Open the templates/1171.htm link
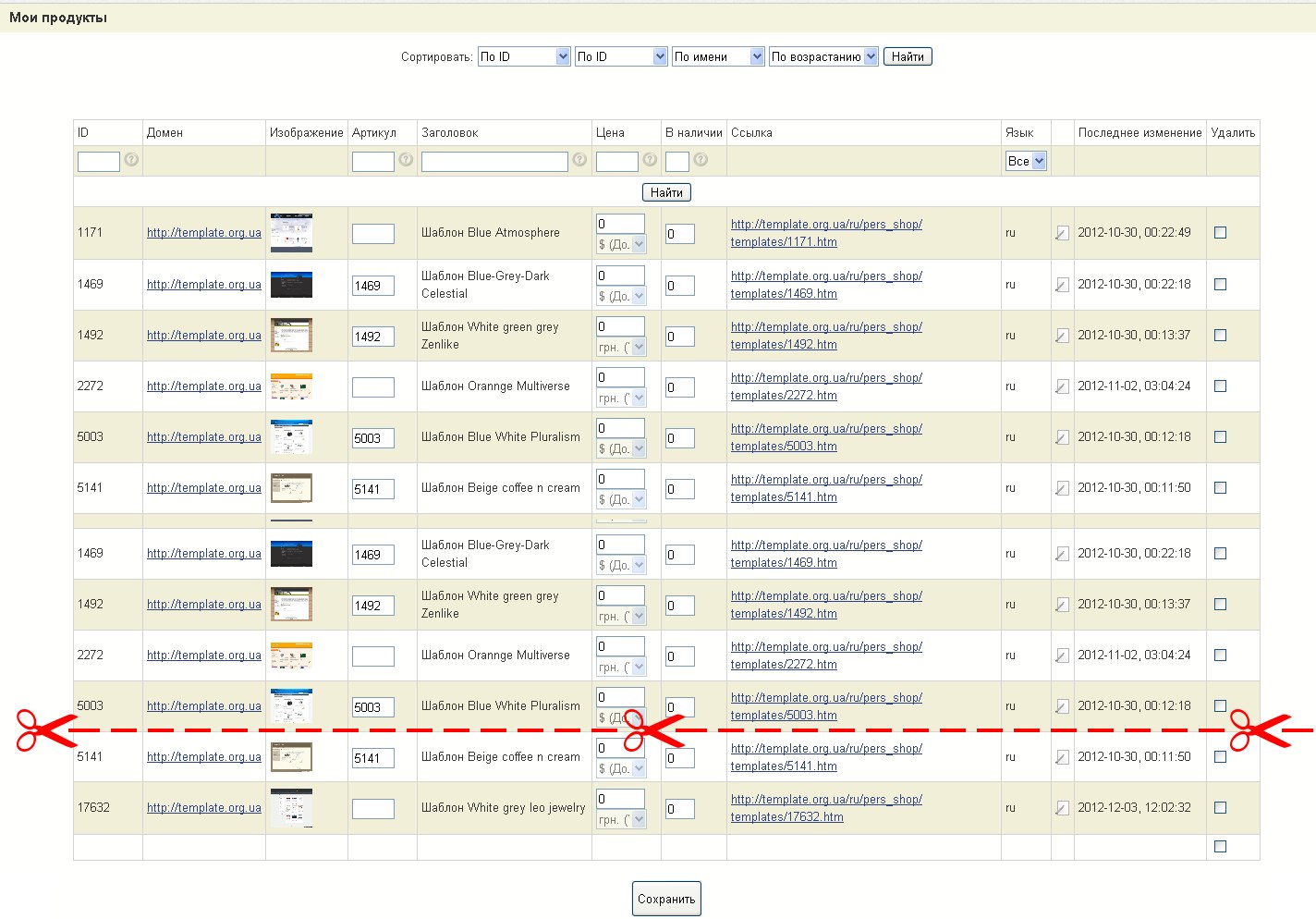 pos(784,242)
